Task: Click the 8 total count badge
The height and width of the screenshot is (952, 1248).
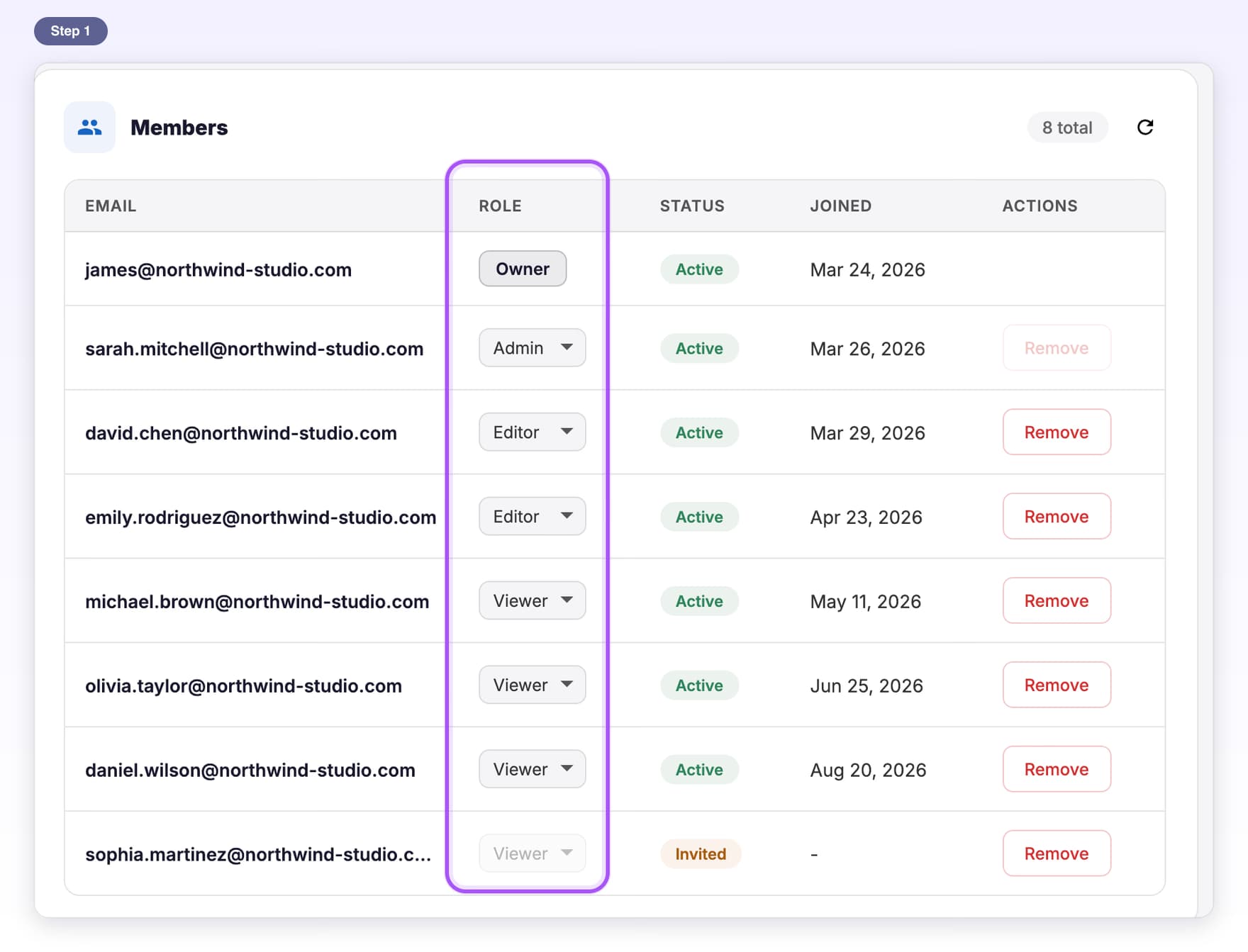Action: [x=1067, y=128]
